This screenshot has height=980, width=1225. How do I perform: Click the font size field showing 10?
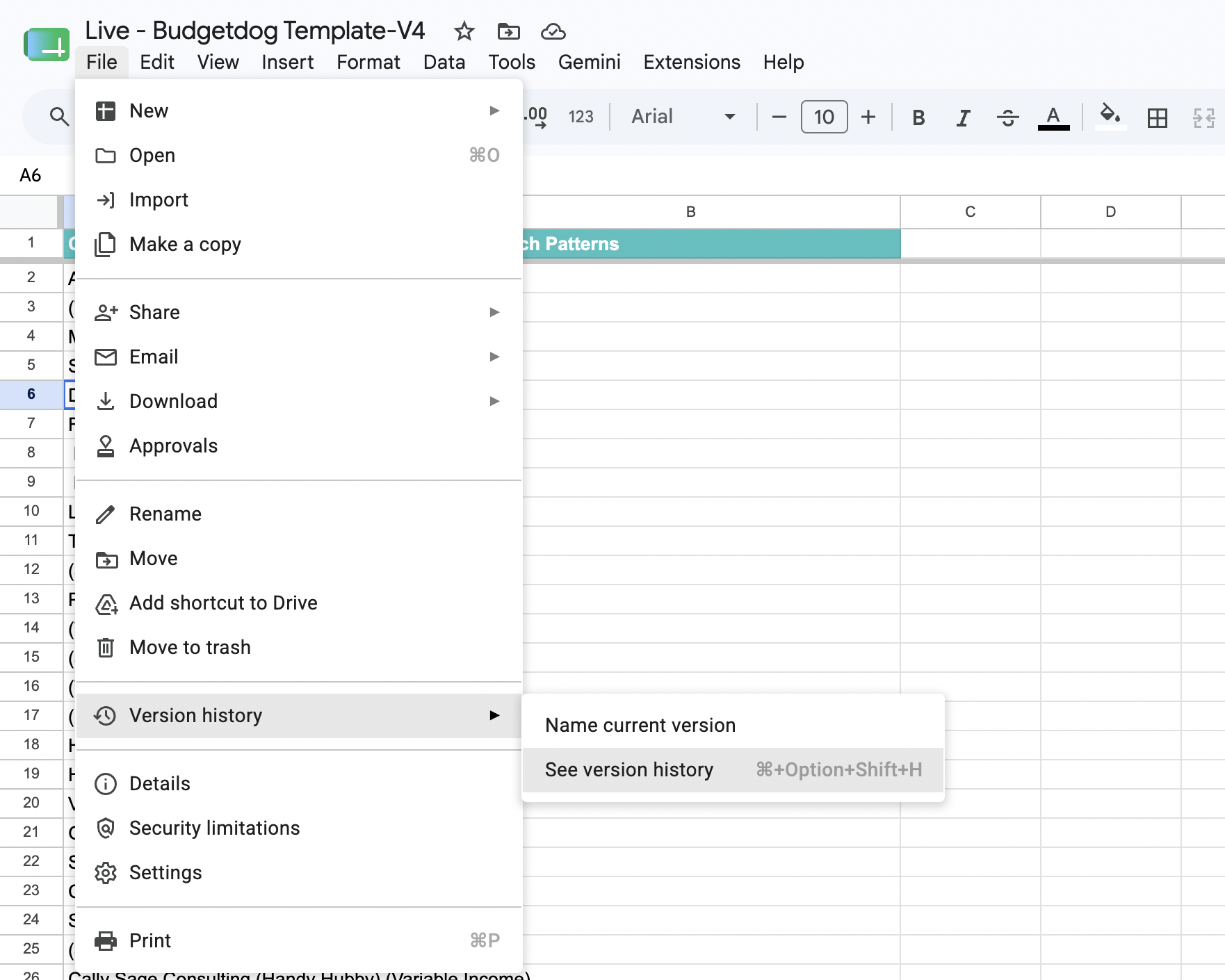(x=824, y=117)
